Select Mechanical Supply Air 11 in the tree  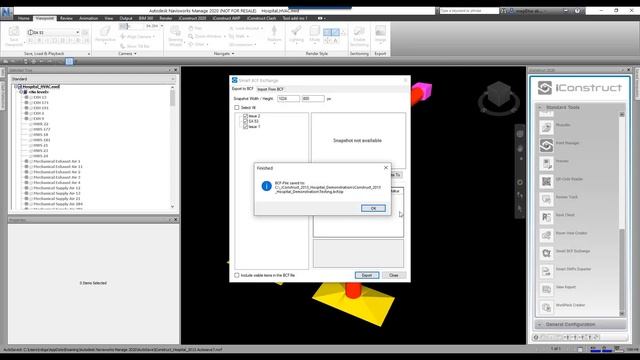pyautogui.click(x=57, y=188)
